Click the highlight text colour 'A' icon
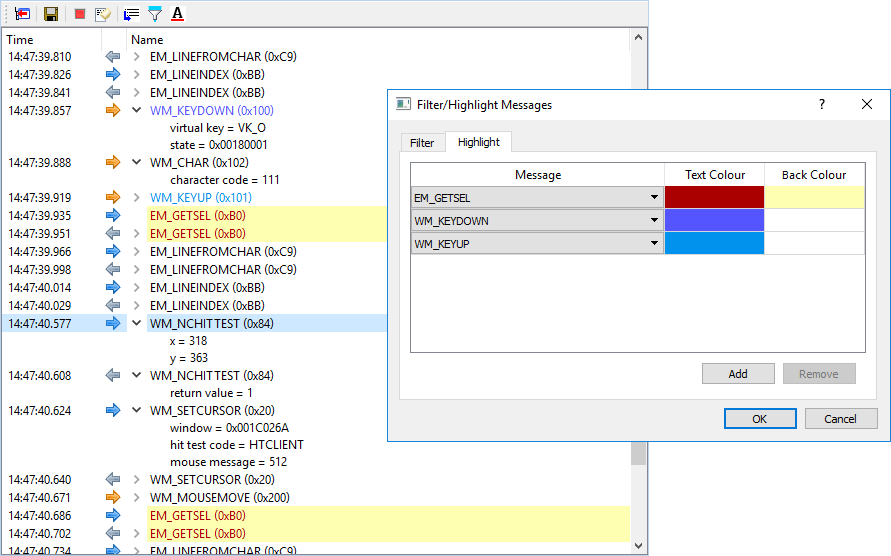 [x=177, y=14]
